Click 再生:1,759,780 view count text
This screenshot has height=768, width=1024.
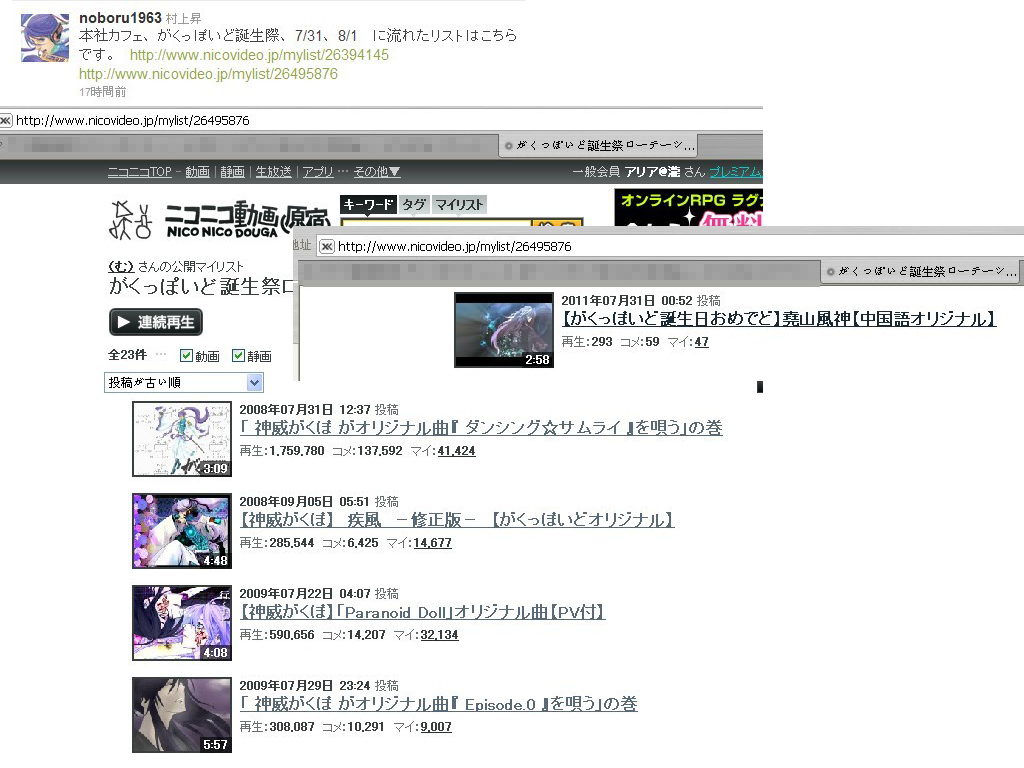click(x=281, y=451)
